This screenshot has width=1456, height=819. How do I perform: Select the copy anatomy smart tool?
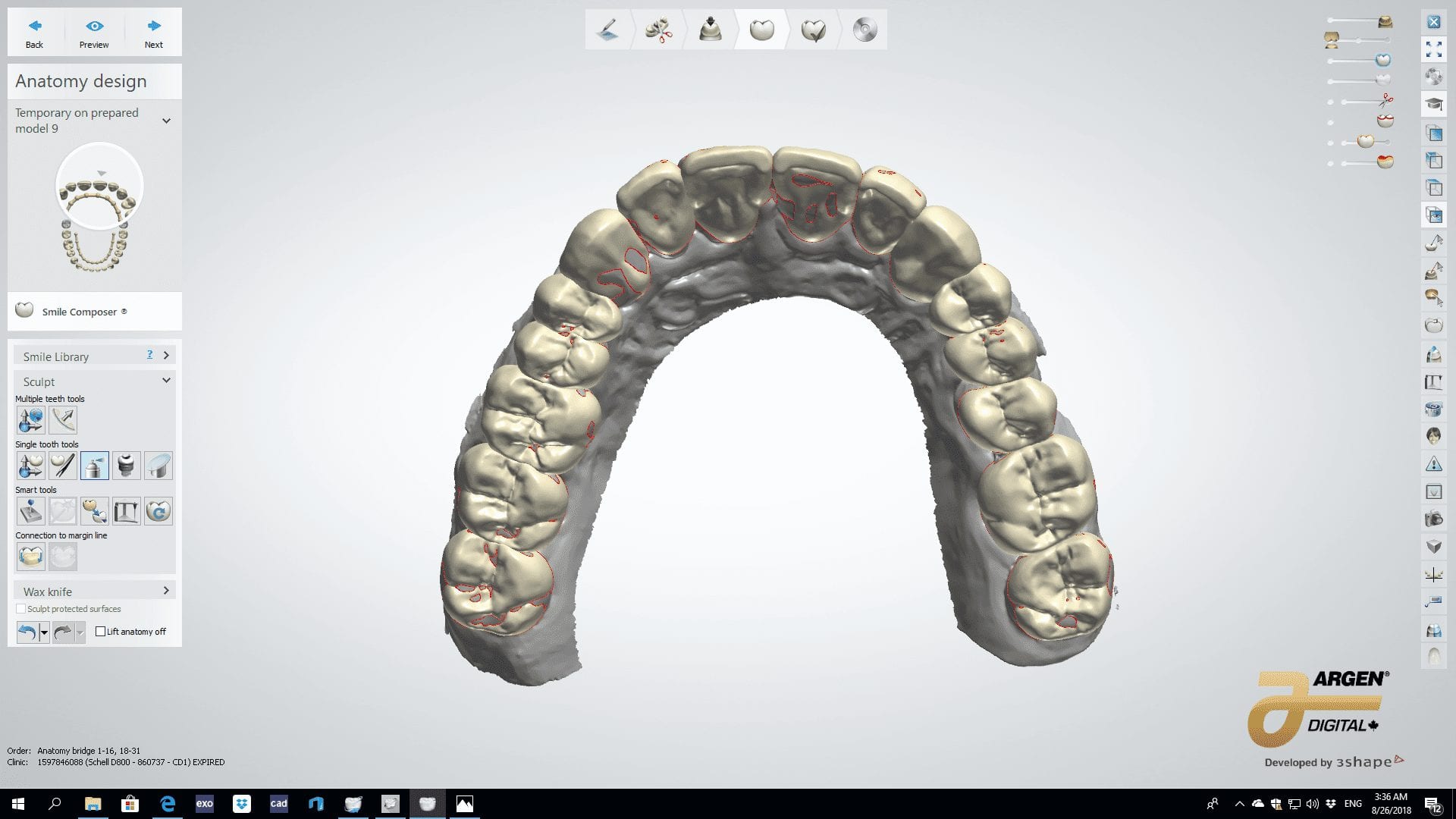coord(95,510)
